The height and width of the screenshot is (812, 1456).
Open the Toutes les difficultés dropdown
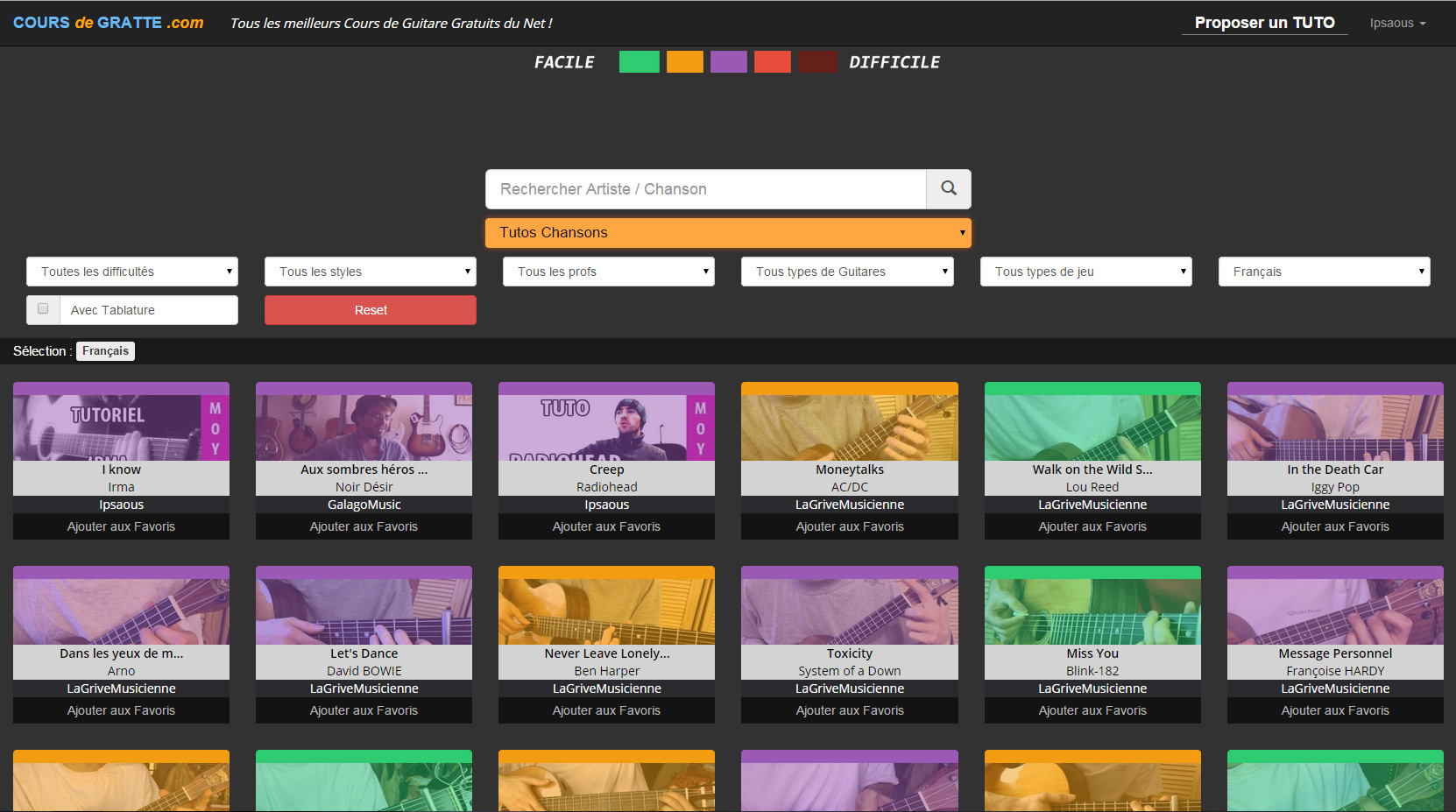[132, 272]
